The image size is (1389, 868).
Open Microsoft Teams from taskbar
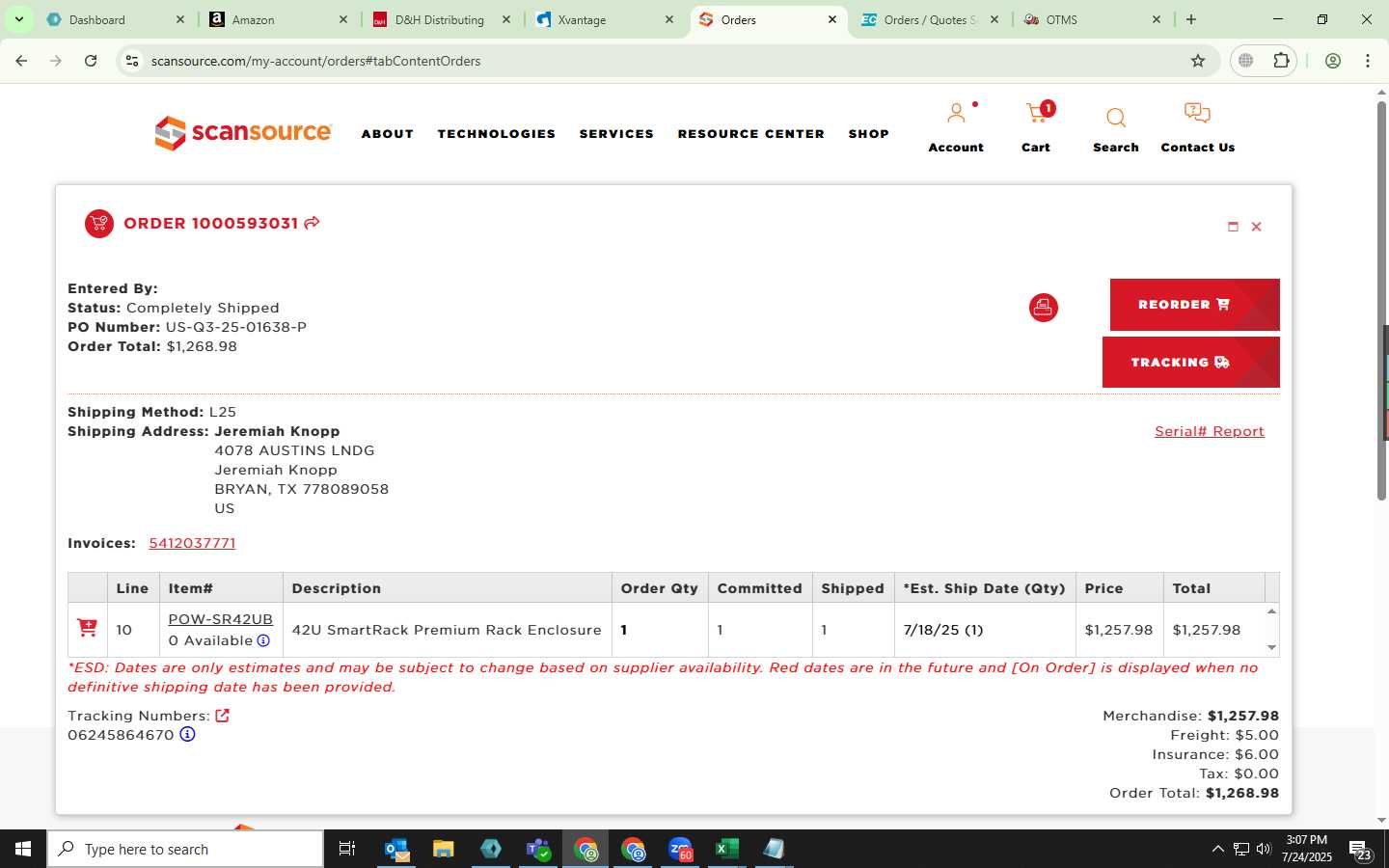coord(538,849)
